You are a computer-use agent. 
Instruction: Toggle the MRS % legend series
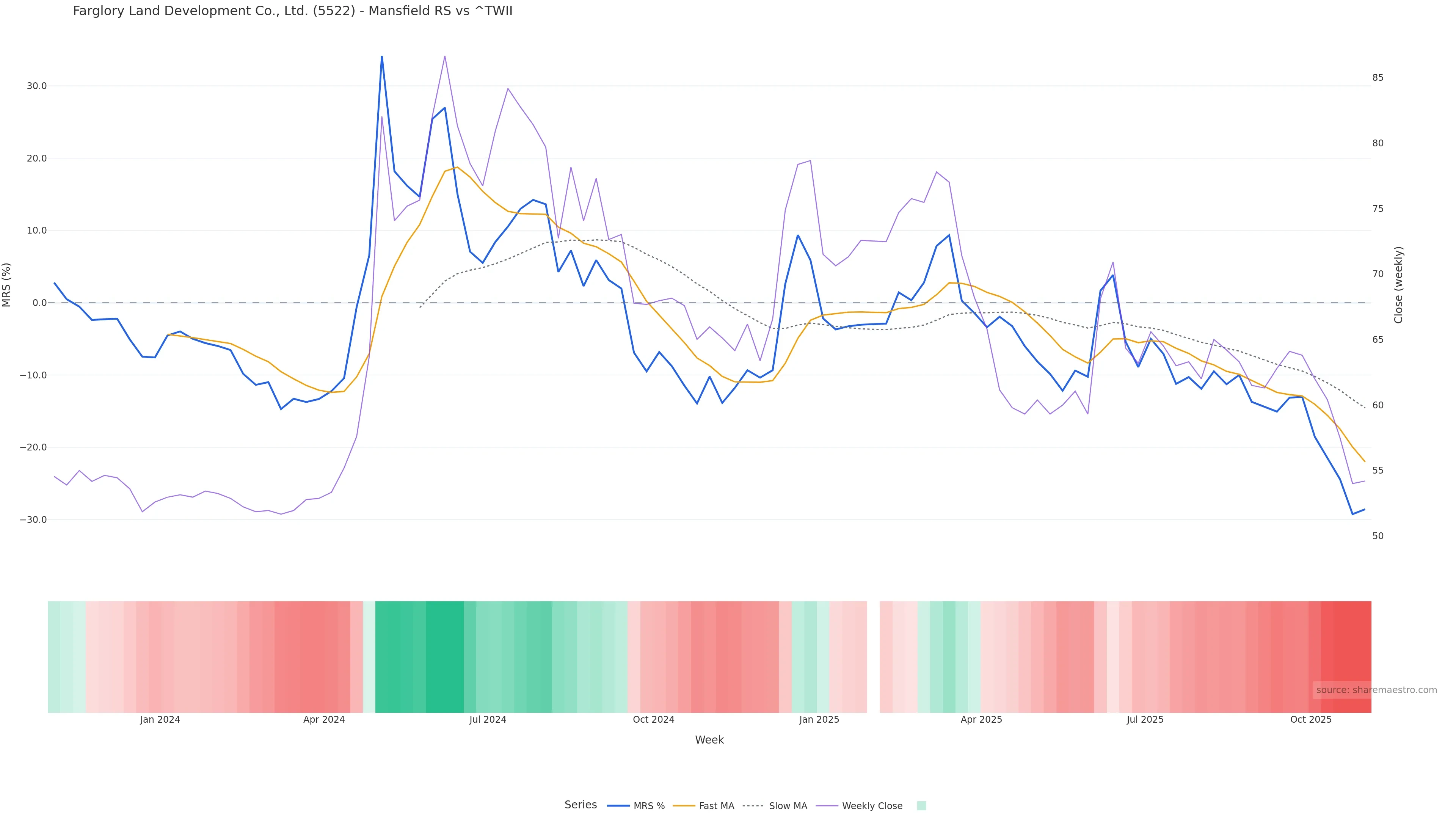coord(649,806)
